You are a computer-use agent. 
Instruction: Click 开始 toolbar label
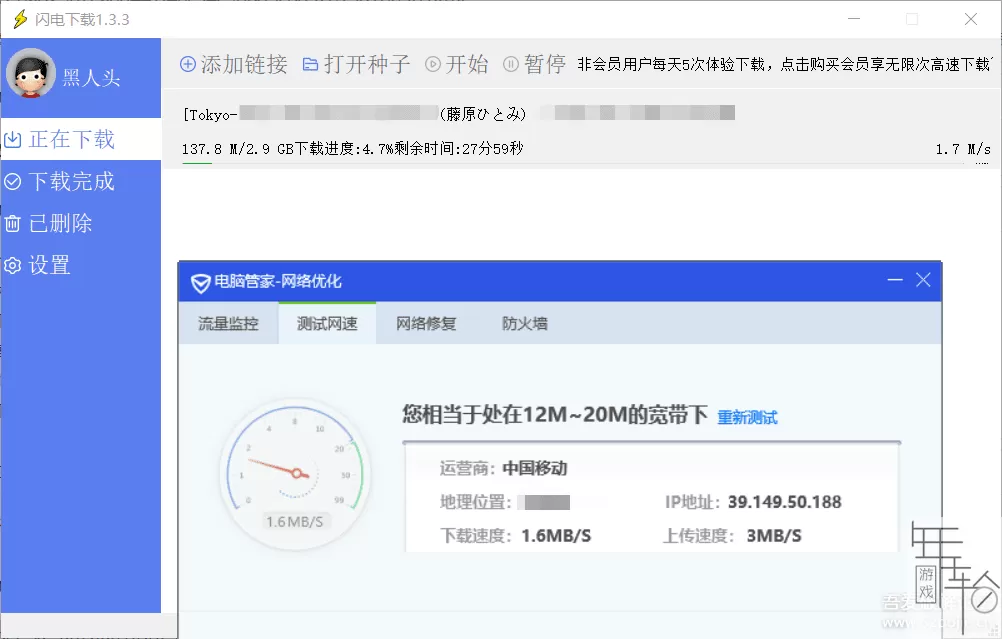467,64
